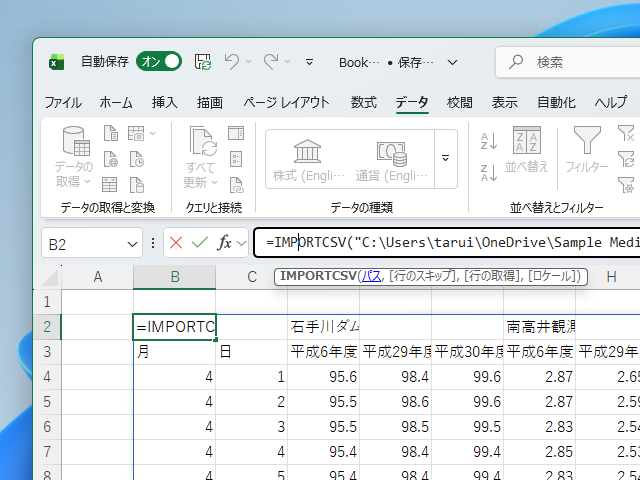Click the Redo arrow icon
Screen dimensions: 640x480
pyautogui.click(x=271, y=62)
